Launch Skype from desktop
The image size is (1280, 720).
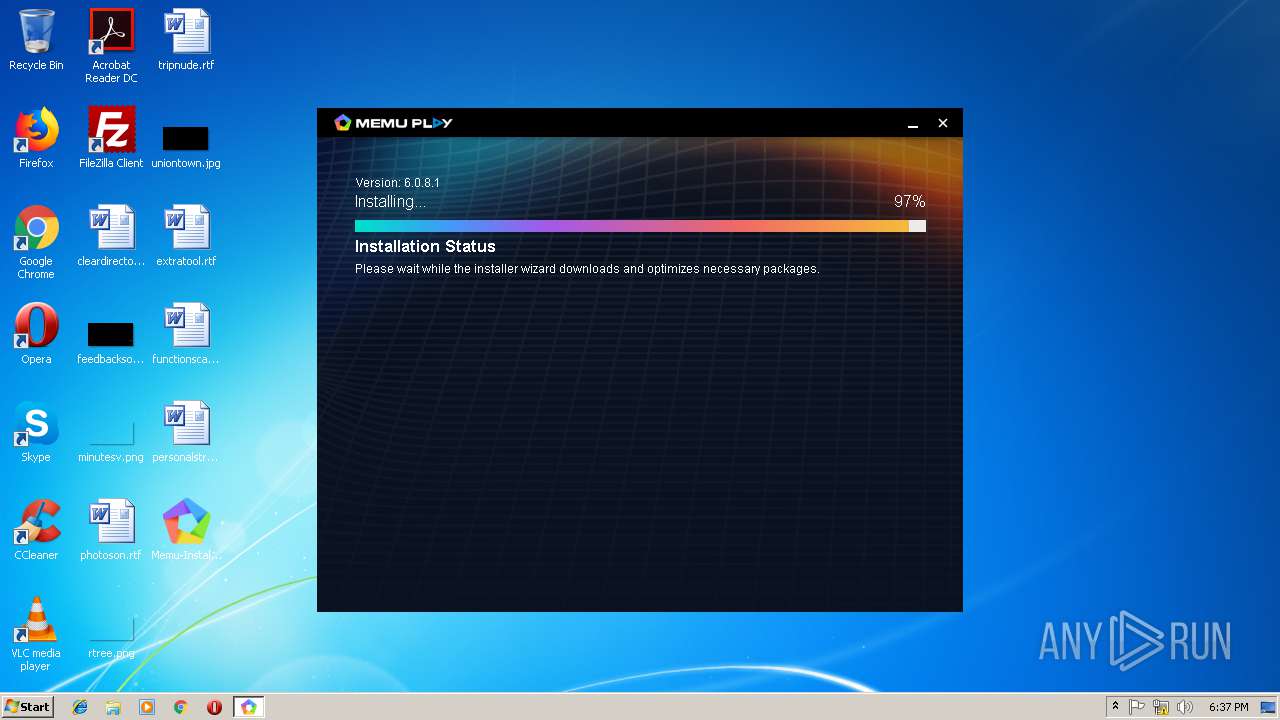tap(36, 432)
